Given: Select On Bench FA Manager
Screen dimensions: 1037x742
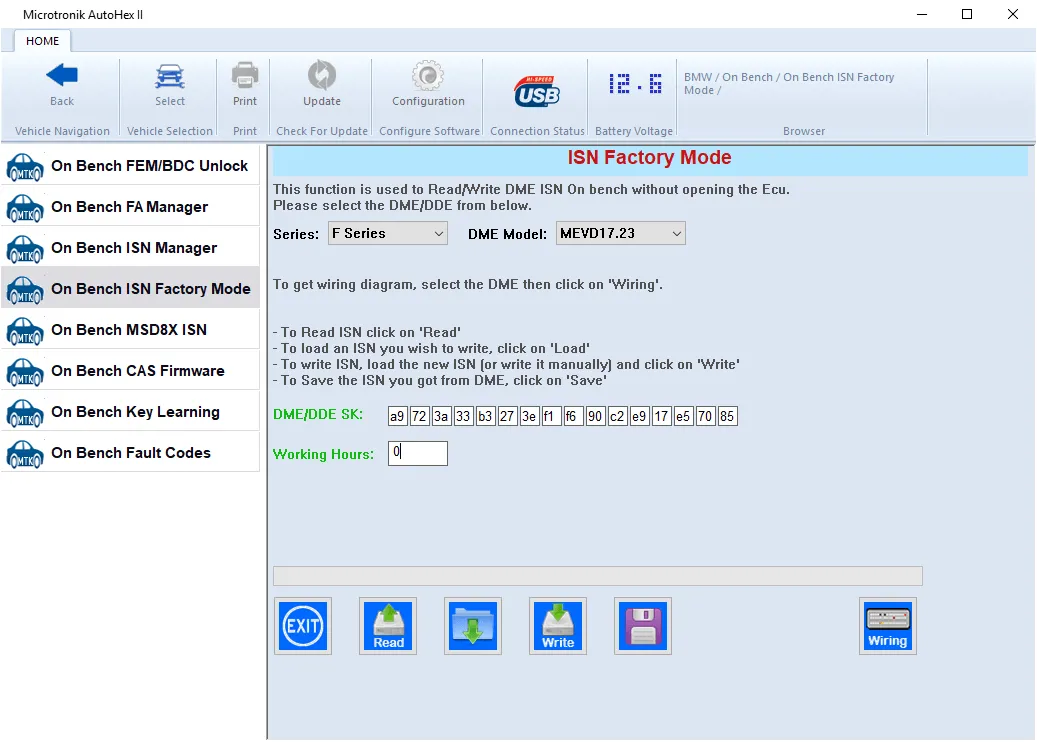Looking at the screenshot, I should pos(130,207).
